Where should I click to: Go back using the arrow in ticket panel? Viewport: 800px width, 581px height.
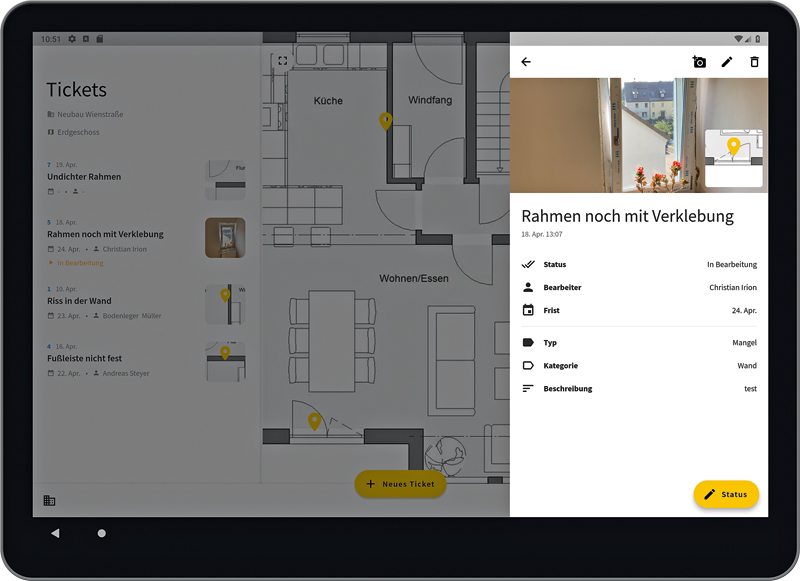pos(526,62)
